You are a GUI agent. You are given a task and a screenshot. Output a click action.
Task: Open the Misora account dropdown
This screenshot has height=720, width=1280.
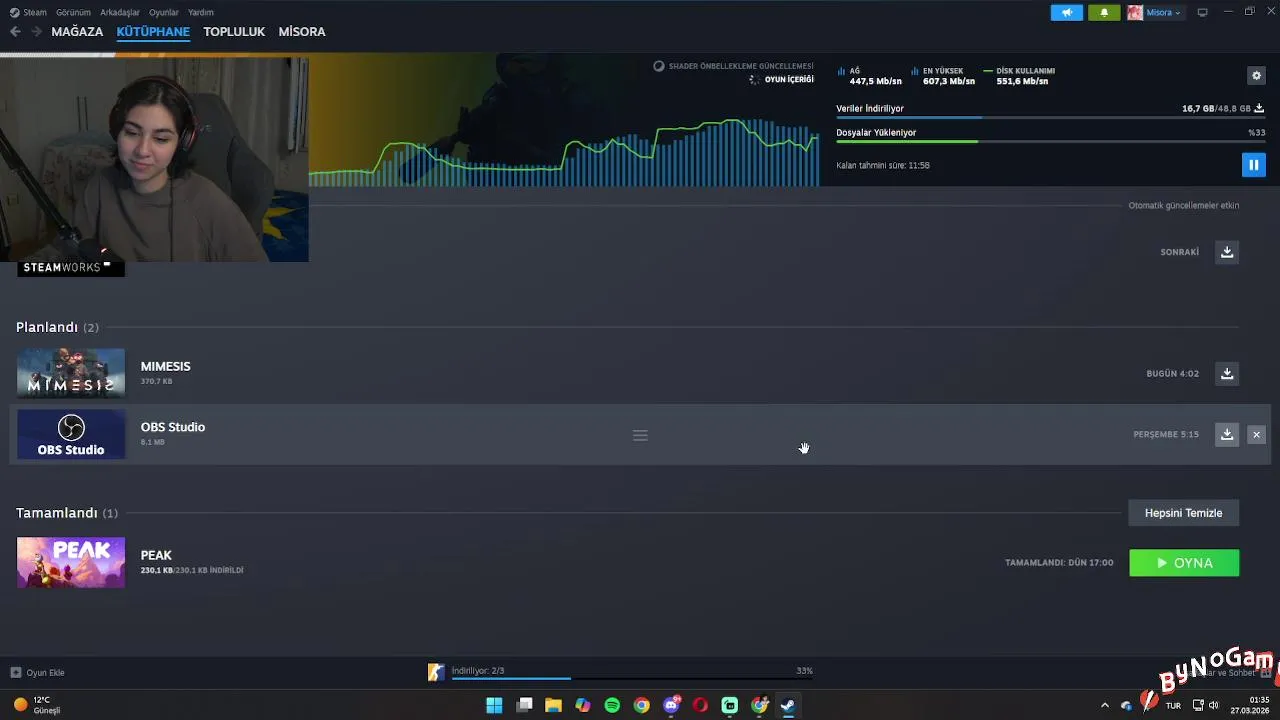point(1155,12)
